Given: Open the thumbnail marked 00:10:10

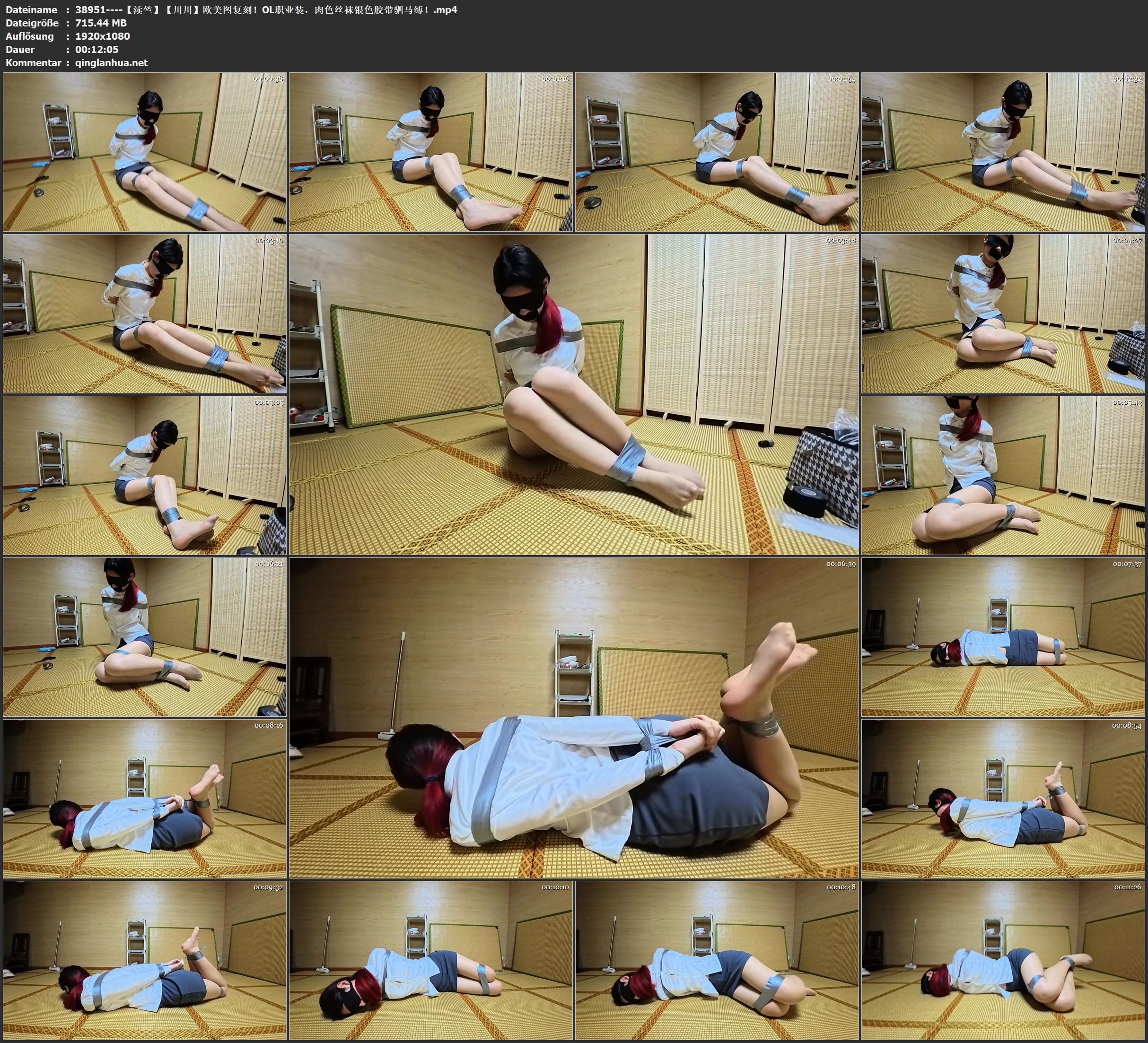Looking at the screenshot, I should 431,960.
